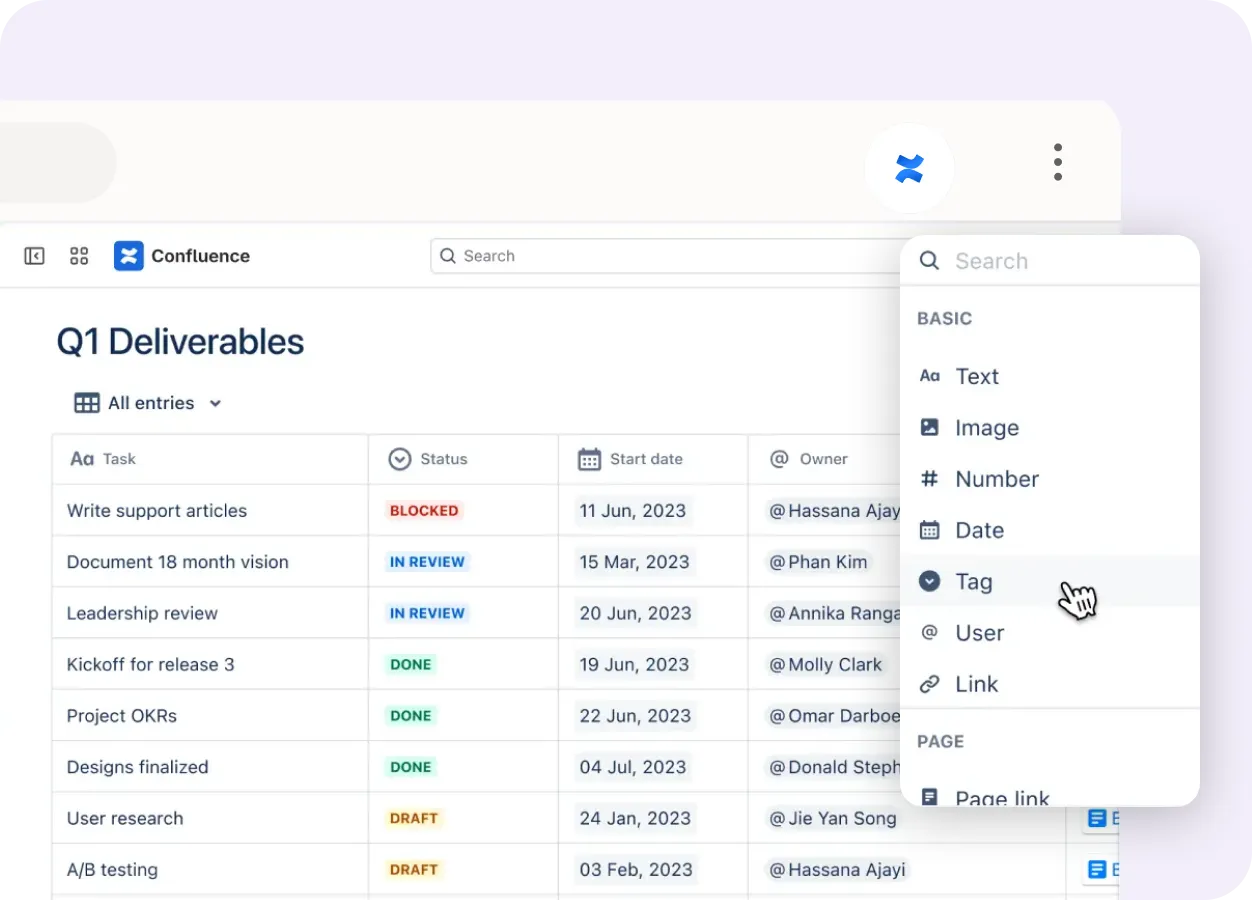Screen dimensions: 1252x900
Task: Click the @ icon beside User
Action: [x=929, y=633]
